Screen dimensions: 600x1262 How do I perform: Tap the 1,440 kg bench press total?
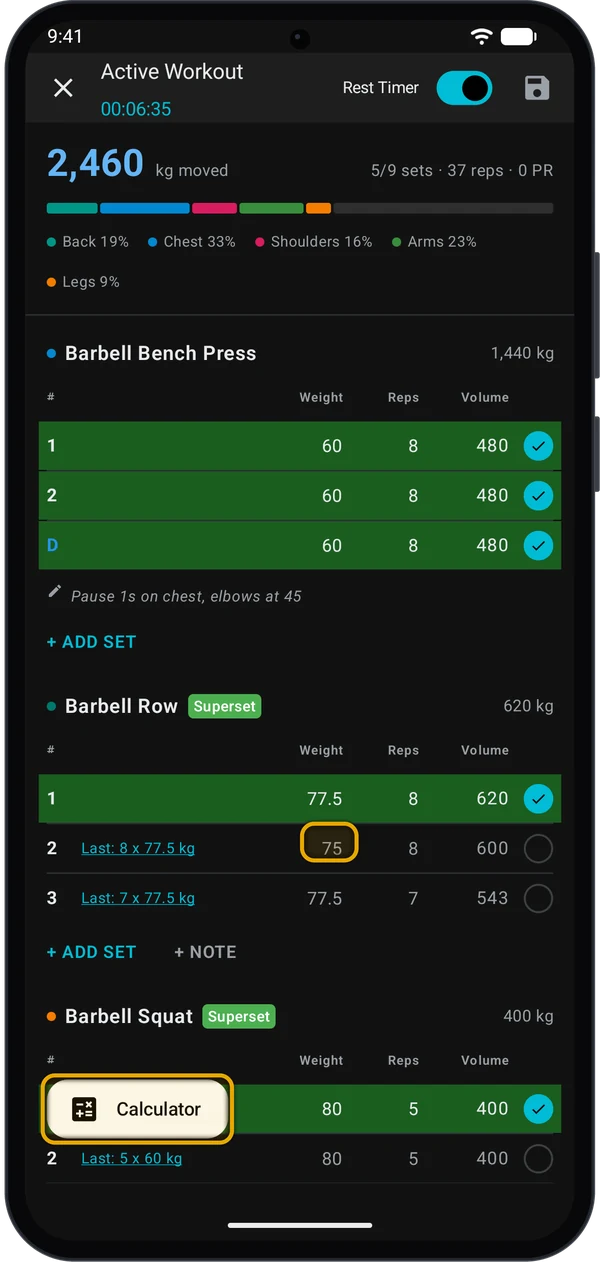[522, 354]
